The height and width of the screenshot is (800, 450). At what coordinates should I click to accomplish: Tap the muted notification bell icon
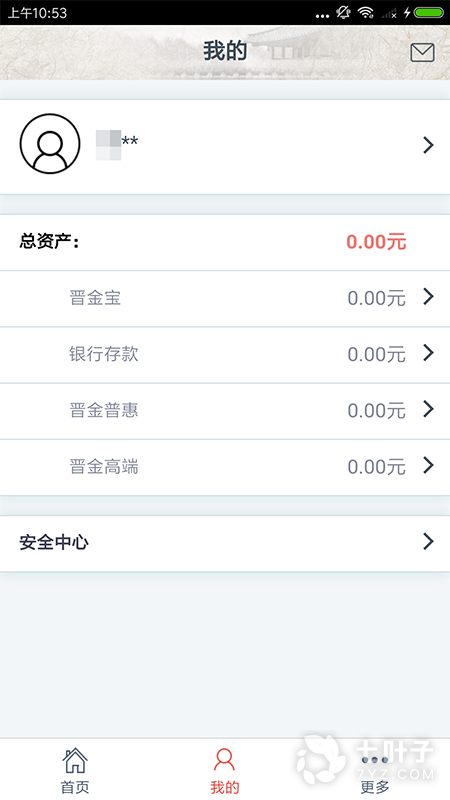pyautogui.click(x=343, y=13)
